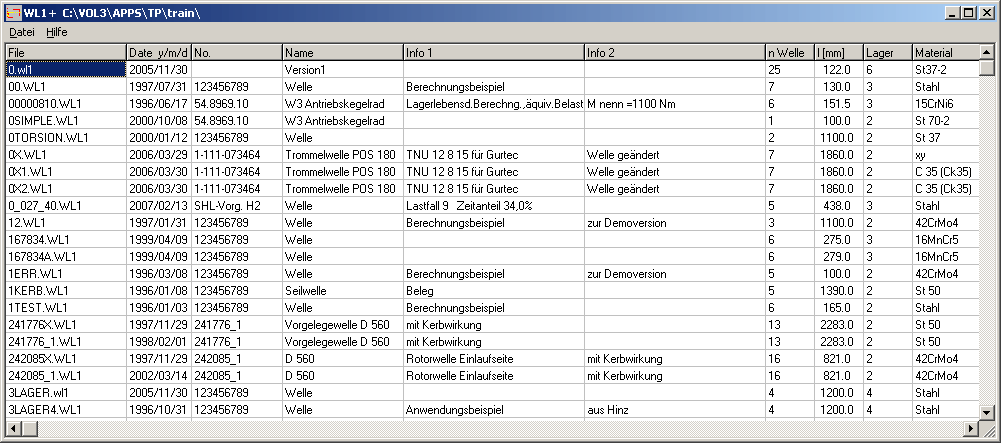Sort list by File column header
This screenshot has width=1001, height=443.
tap(65, 52)
